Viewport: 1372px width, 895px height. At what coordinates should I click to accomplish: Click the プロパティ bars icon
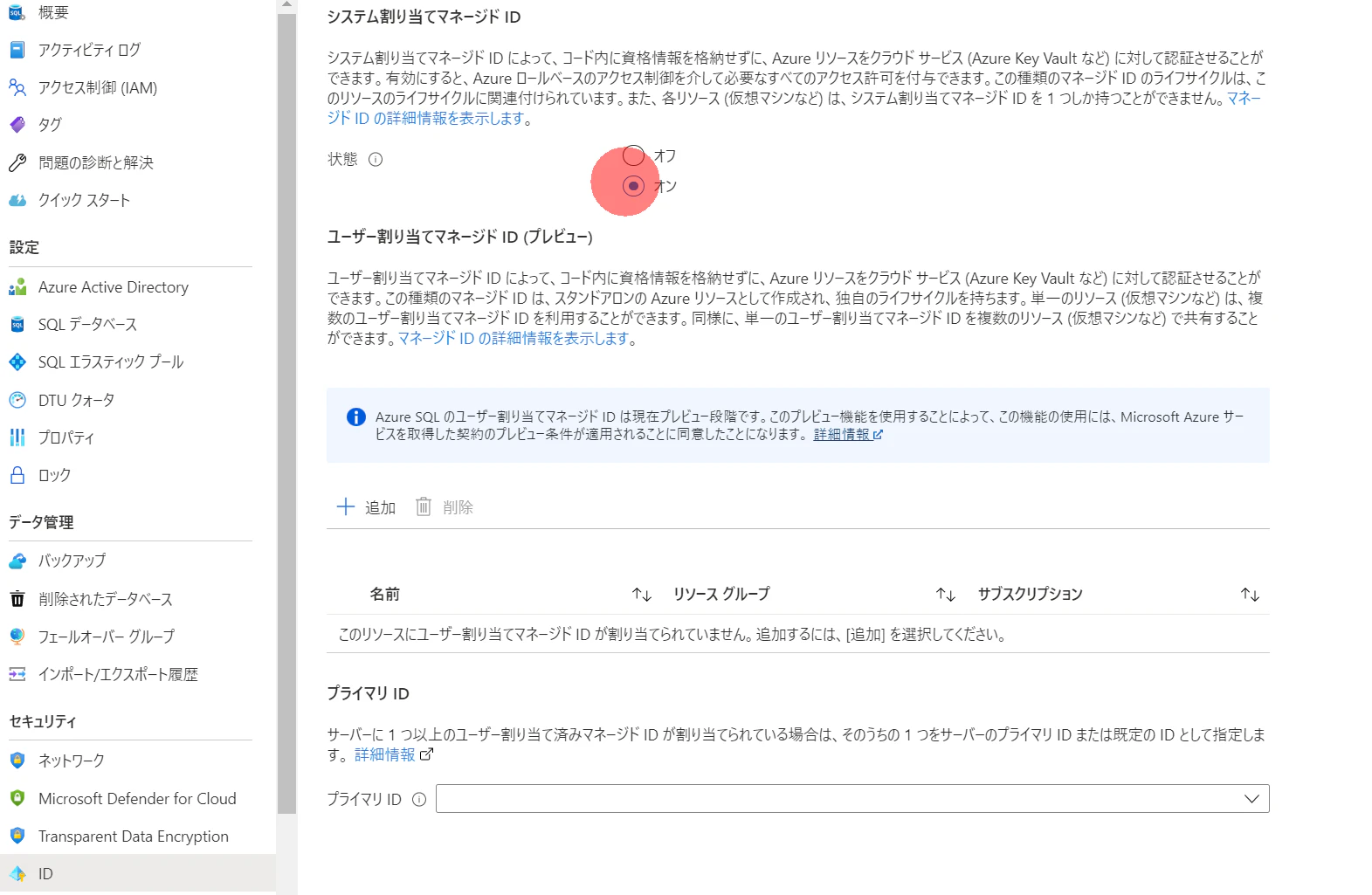point(17,437)
